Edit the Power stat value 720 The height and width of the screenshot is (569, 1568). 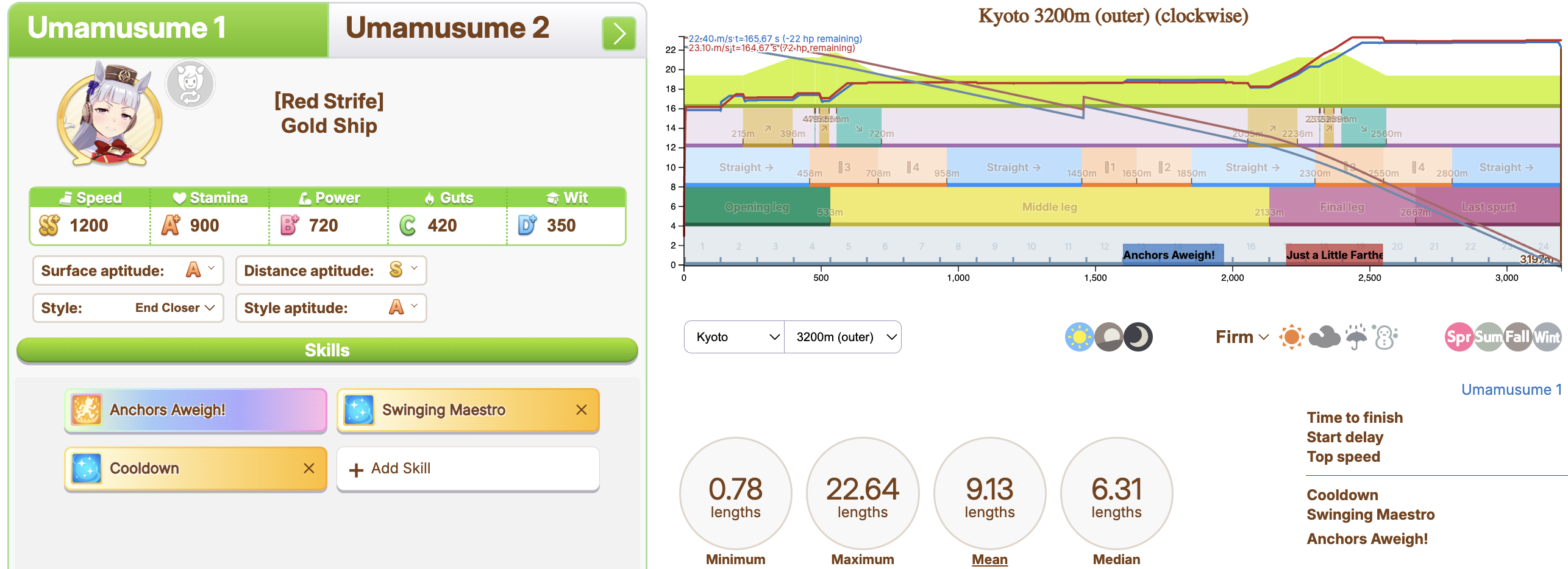pyautogui.click(x=328, y=225)
